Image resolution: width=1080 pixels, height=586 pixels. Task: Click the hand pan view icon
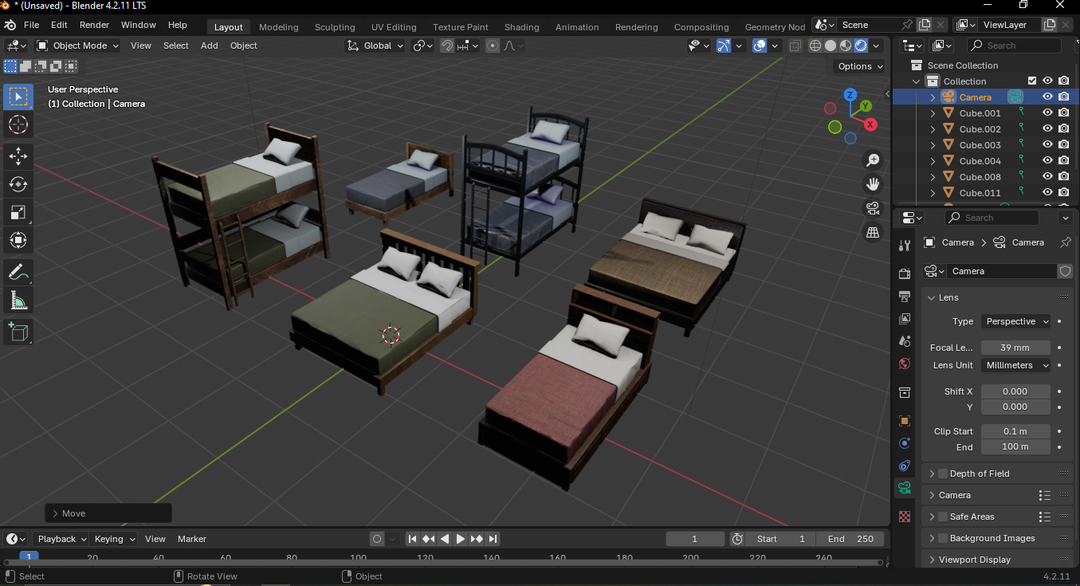point(873,185)
